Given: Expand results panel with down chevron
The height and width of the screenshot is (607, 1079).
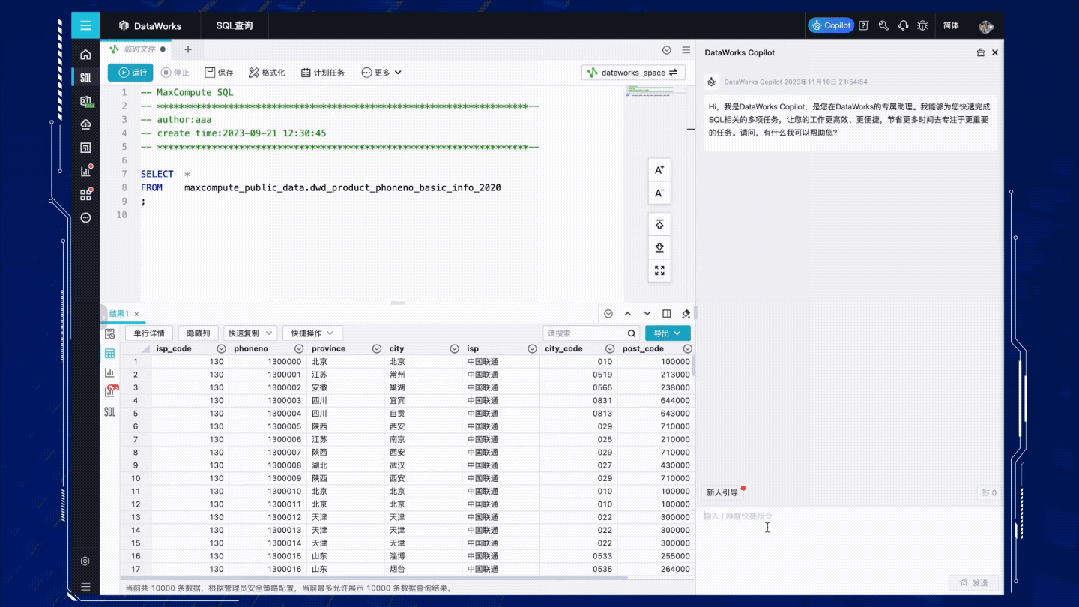Looking at the screenshot, I should (x=647, y=314).
